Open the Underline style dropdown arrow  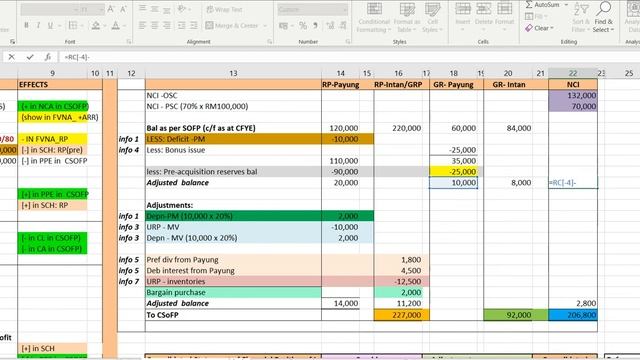tap(60, 26)
